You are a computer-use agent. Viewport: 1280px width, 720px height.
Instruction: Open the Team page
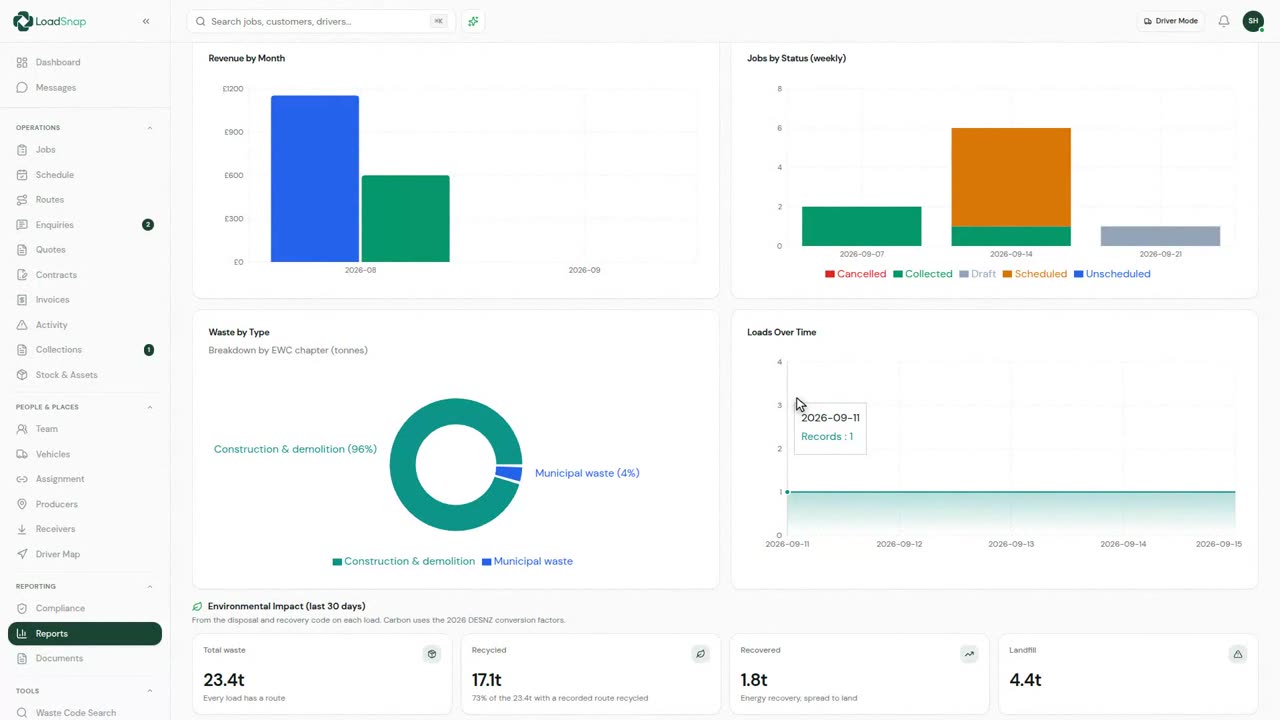(x=85, y=428)
